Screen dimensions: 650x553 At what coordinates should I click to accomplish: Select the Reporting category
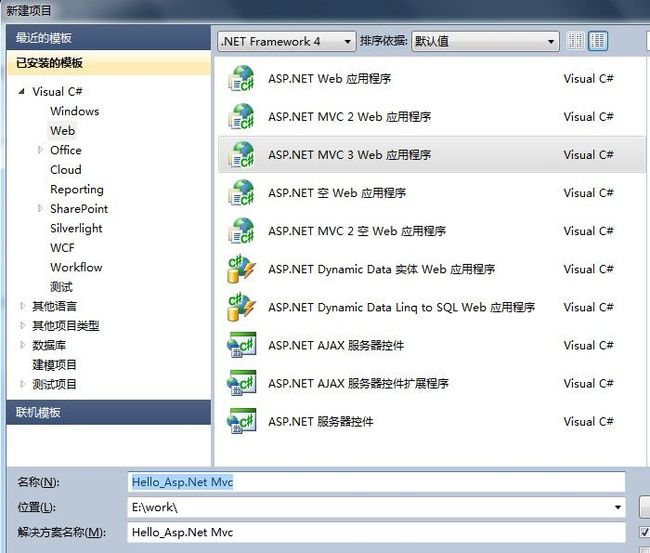click(77, 189)
